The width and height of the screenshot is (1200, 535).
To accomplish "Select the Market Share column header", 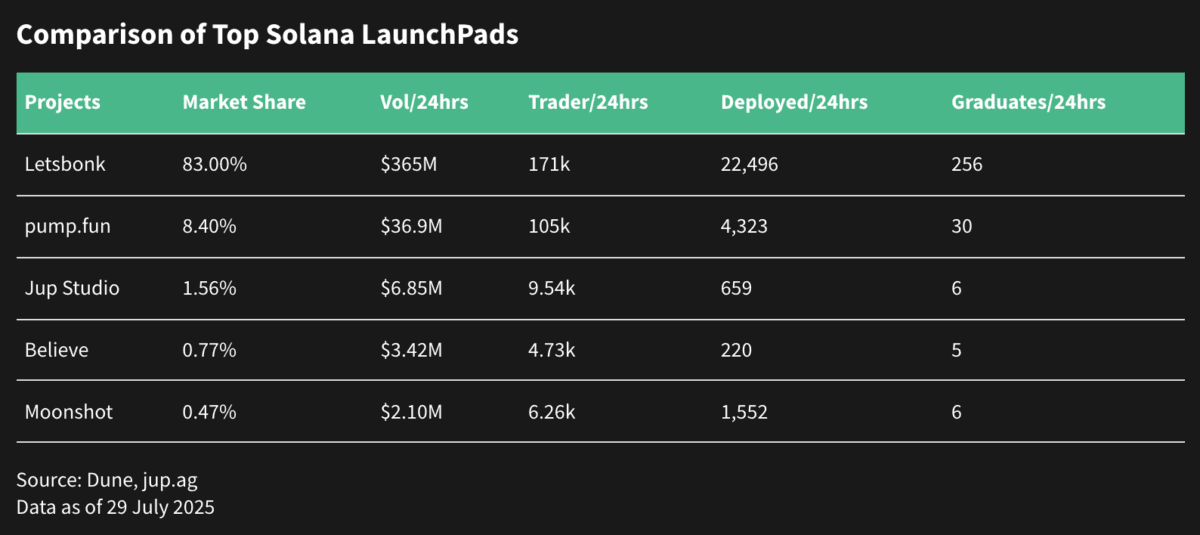I will (244, 102).
